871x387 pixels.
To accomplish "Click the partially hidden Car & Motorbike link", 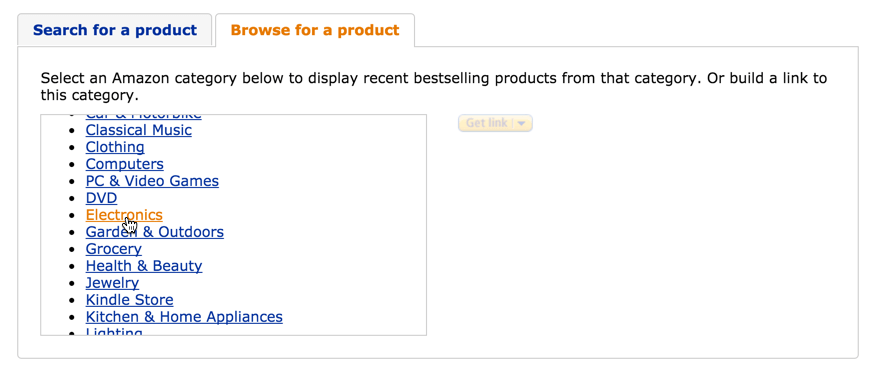I will 143,117.
